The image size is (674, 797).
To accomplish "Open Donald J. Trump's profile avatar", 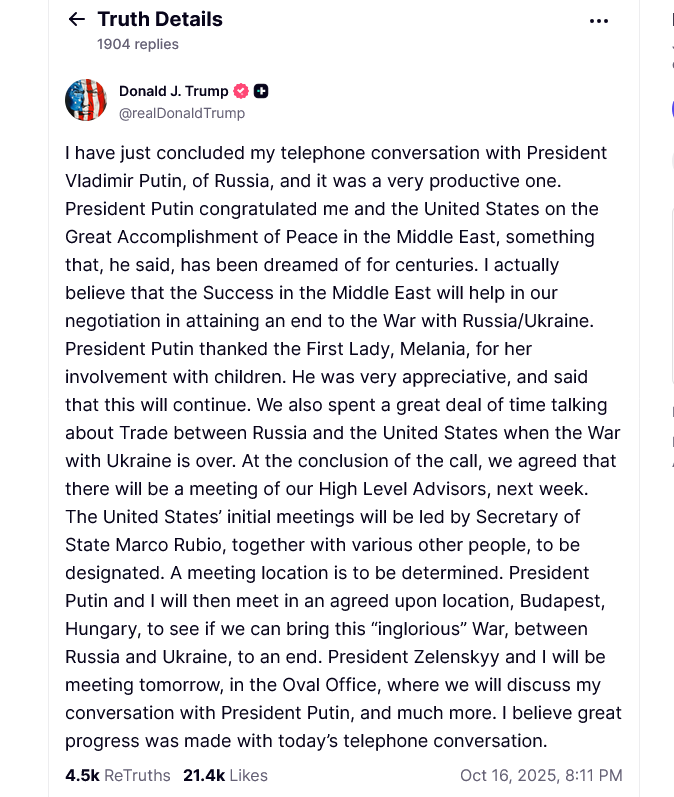I will (x=86, y=100).
